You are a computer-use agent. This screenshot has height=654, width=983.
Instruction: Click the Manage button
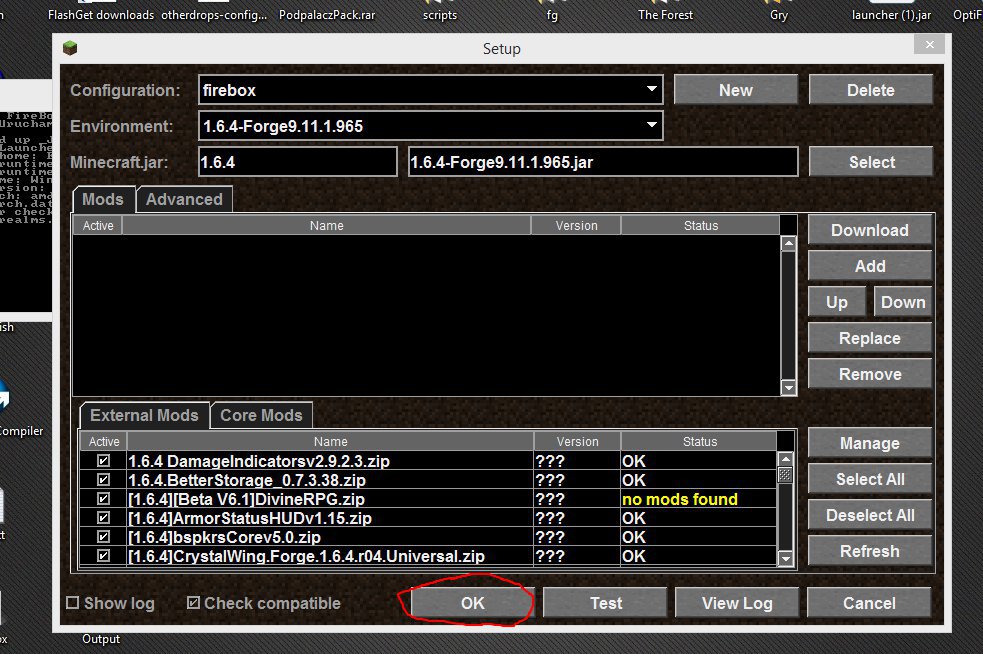point(870,443)
